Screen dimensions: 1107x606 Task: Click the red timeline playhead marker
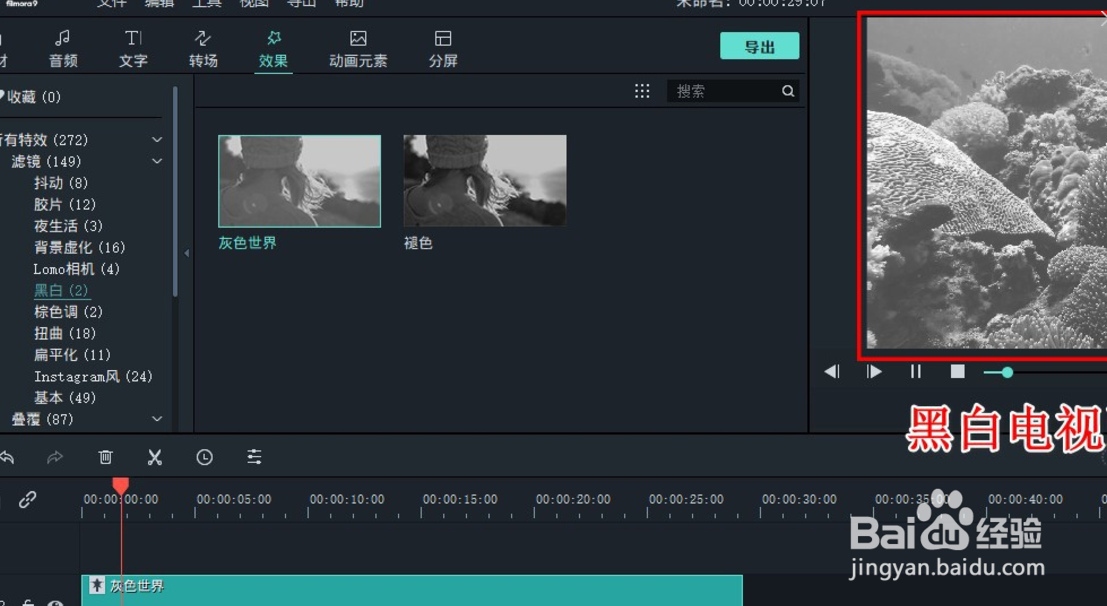pos(121,485)
